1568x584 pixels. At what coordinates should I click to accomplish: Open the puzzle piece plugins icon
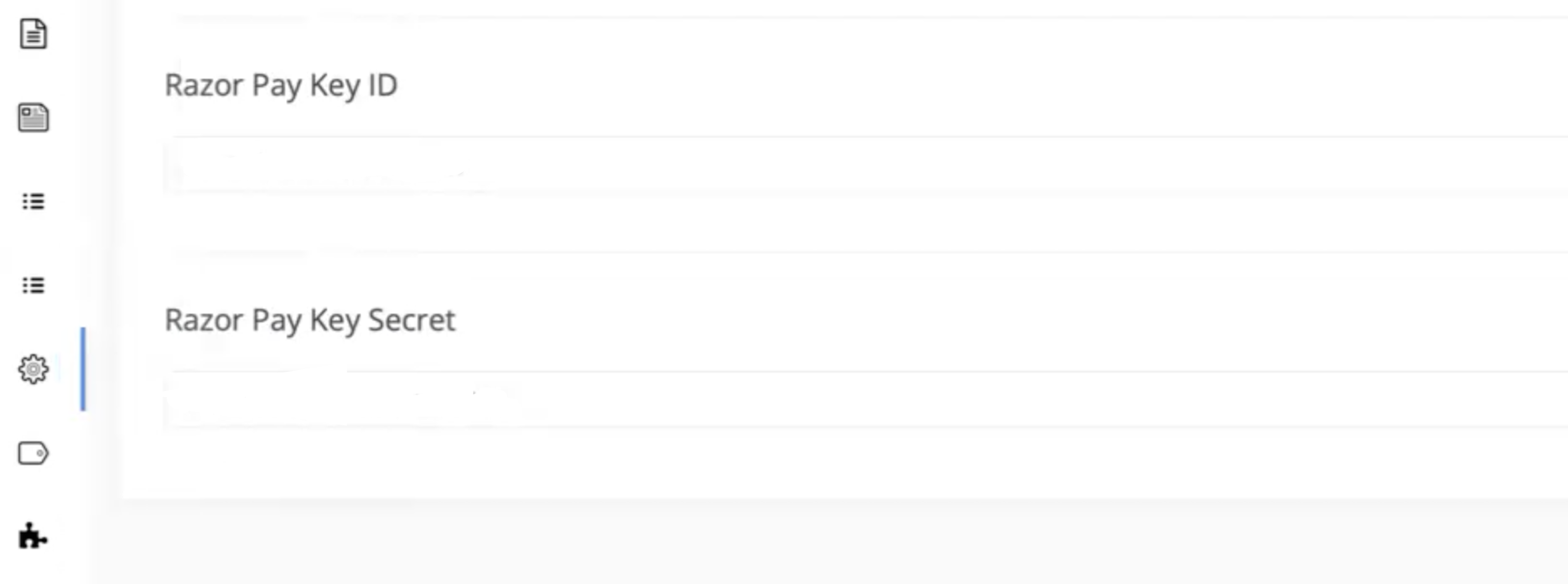click(34, 535)
